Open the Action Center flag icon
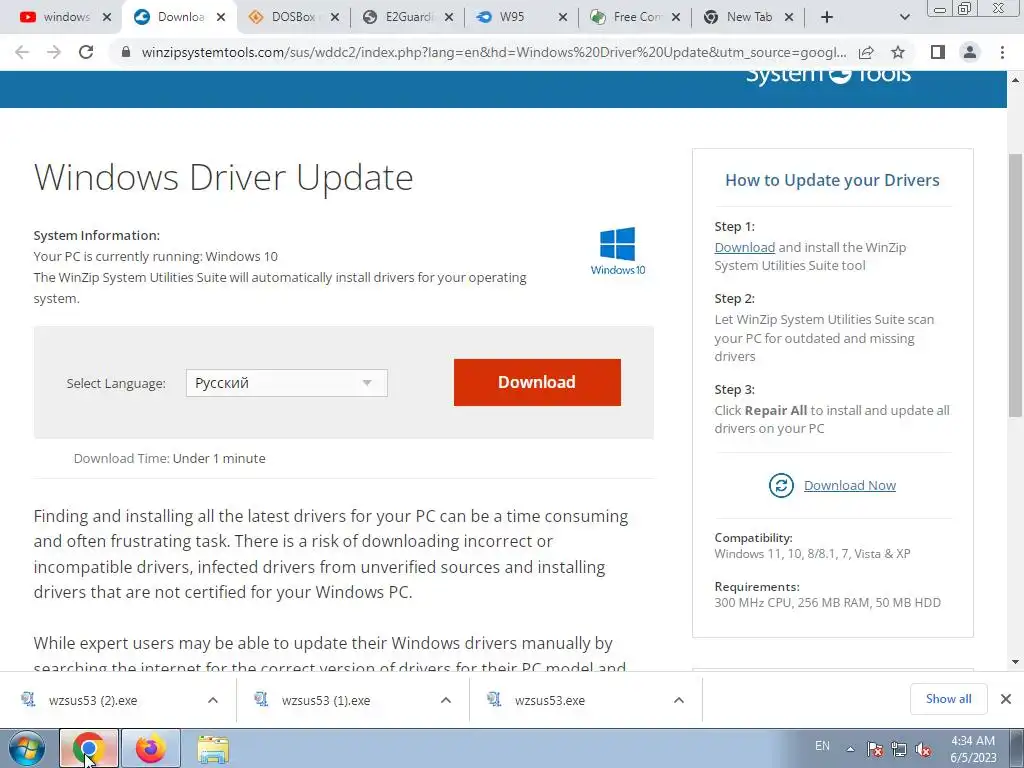 [875, 749]
